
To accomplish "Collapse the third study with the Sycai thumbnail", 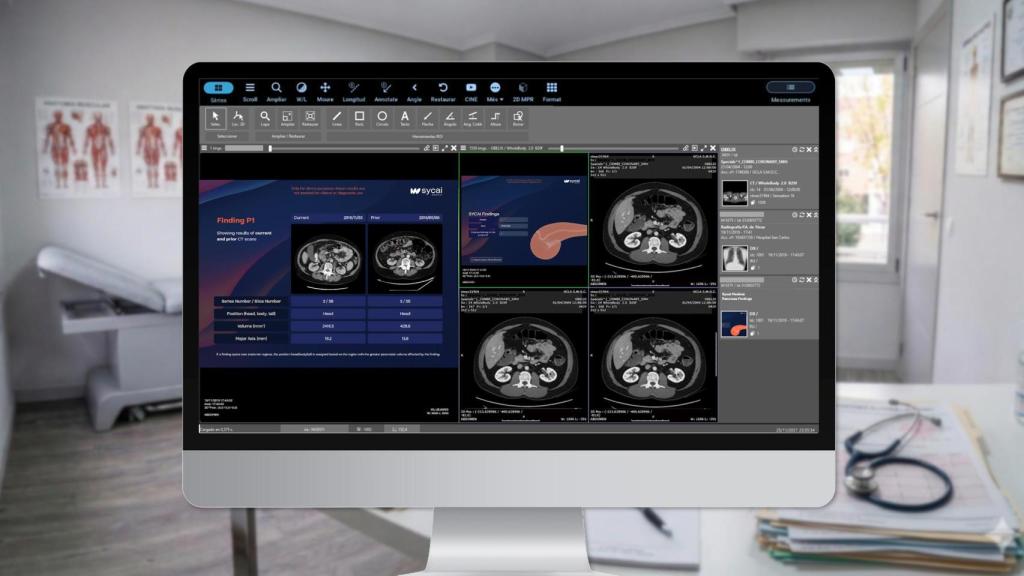I will pos(816,280).
